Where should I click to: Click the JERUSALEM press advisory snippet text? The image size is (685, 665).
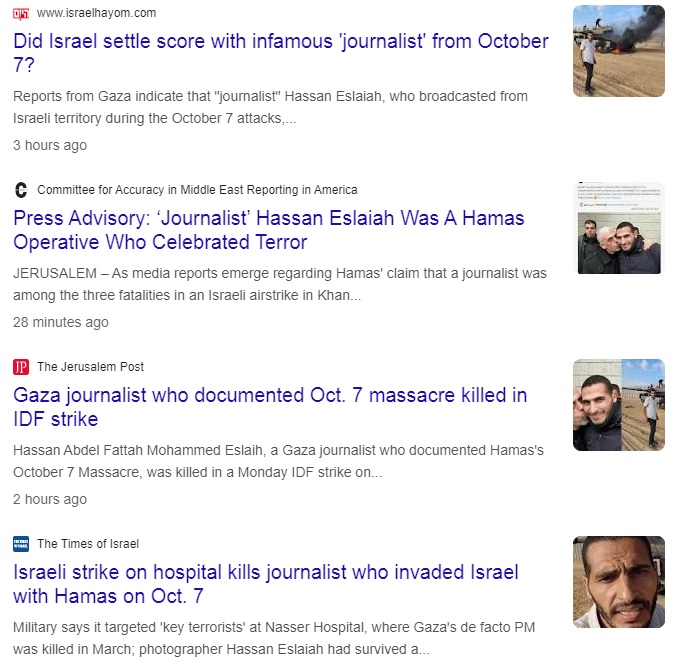click(280, 284)
